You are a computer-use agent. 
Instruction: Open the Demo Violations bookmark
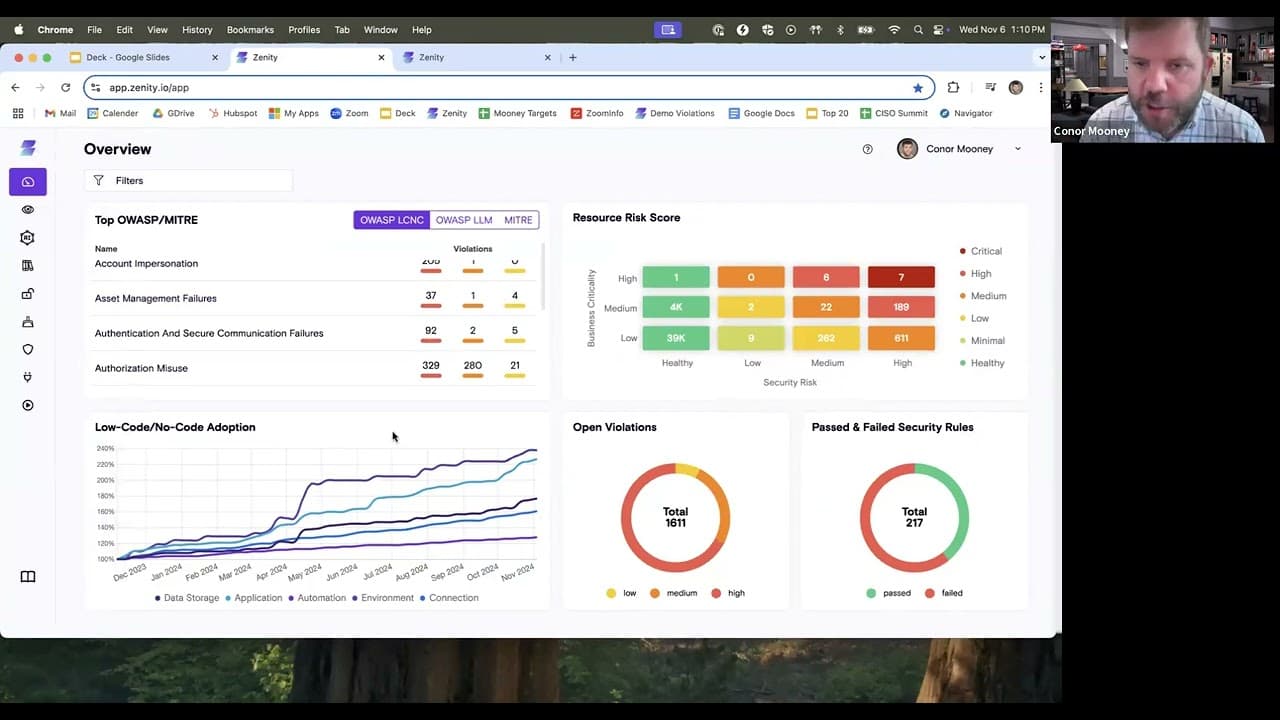point(675,113)
